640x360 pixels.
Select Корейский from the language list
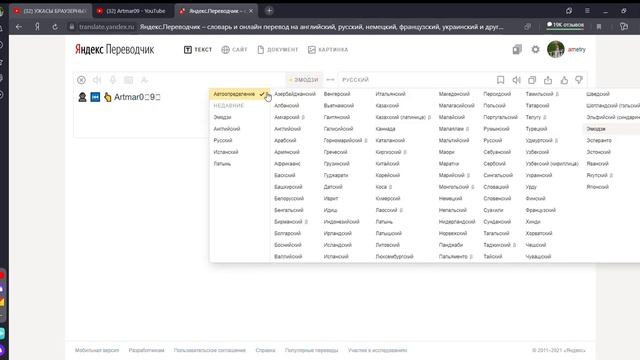(x=388, y=175)
